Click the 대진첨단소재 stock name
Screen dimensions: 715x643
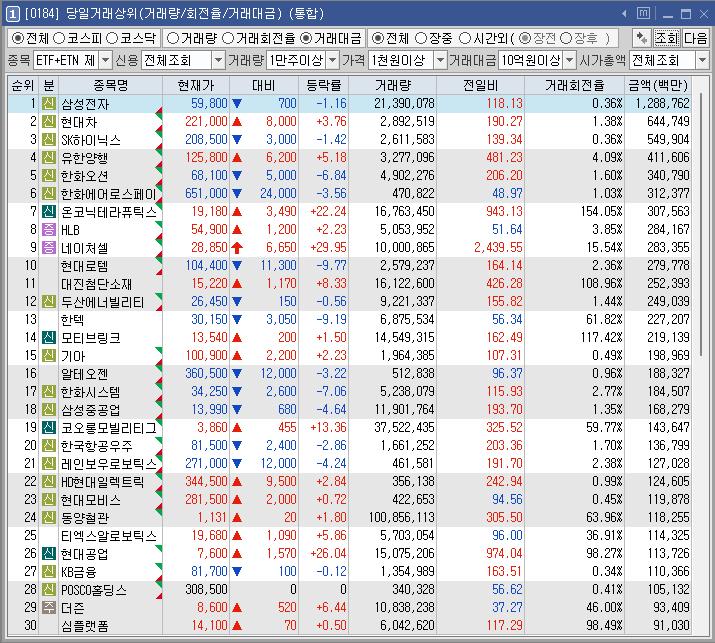point(97,284)
